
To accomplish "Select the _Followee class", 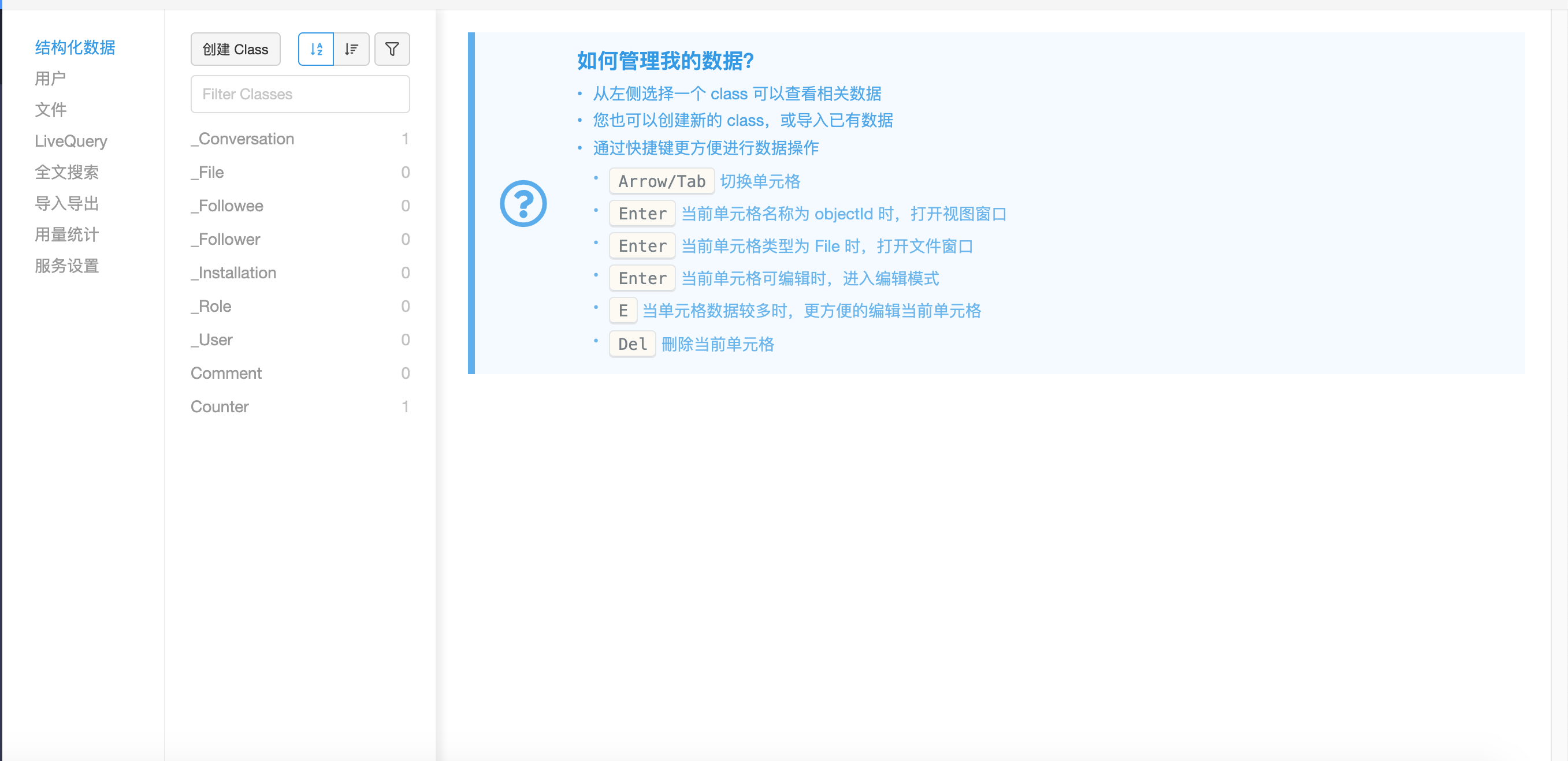I will pos(227,206).
